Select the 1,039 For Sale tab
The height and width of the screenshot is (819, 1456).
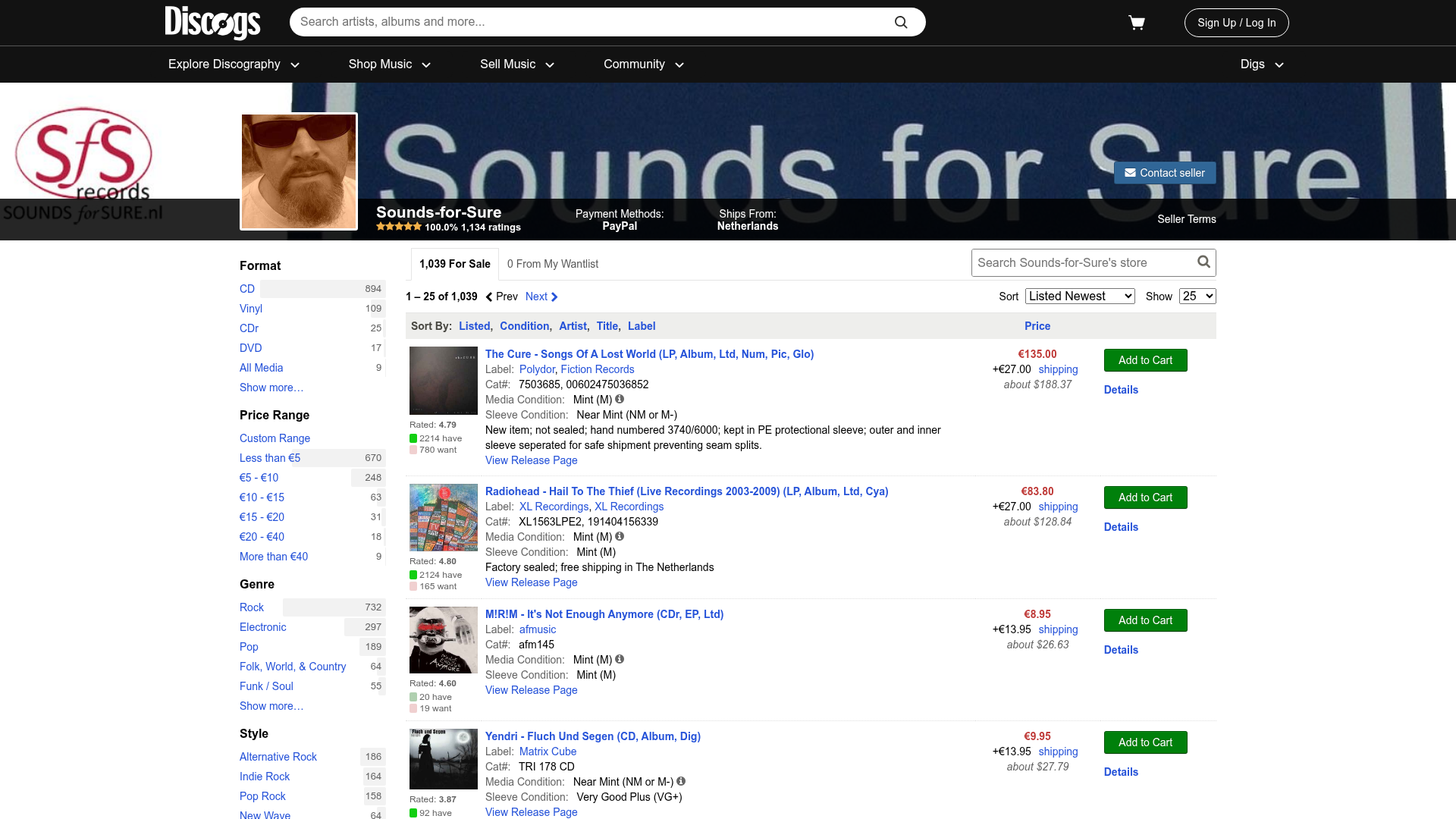[x=455, y=264]
